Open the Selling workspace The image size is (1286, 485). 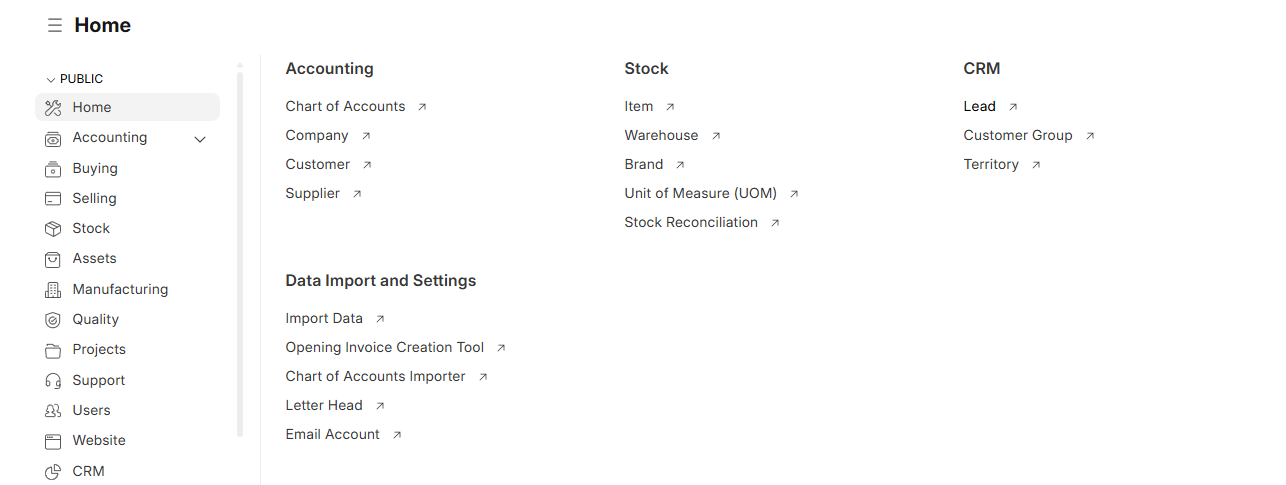point(94,199)
